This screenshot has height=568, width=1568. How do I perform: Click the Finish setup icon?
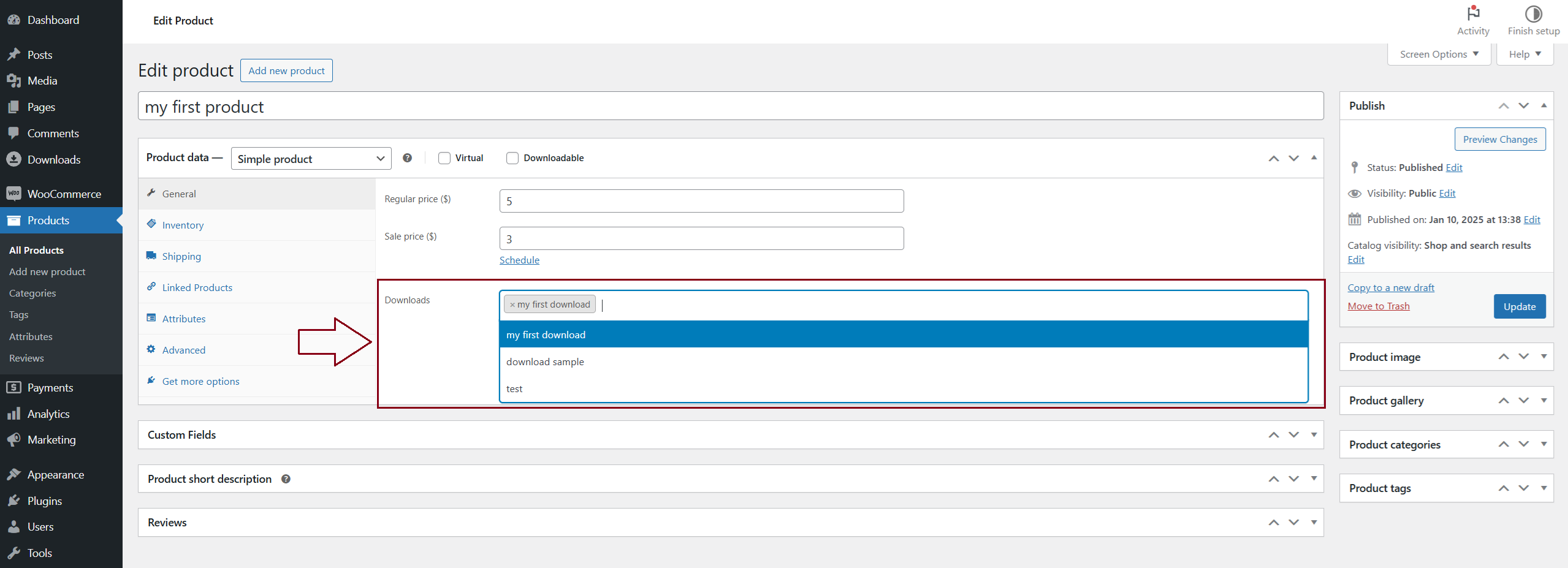pyautogui.click(x=1532, y=13)
